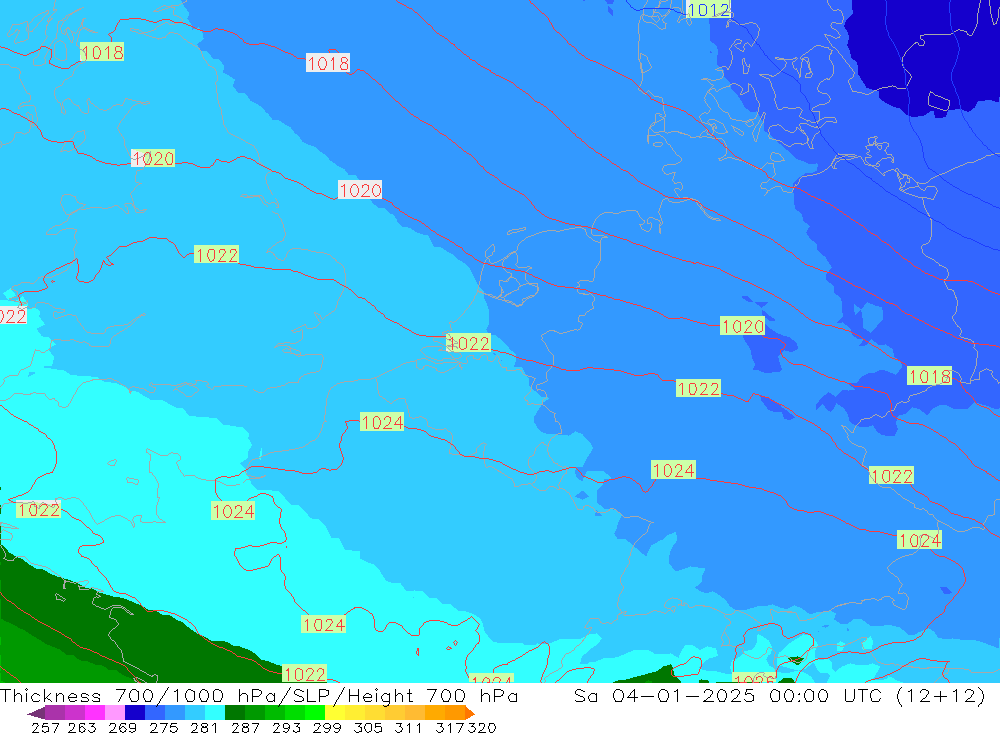Click the legend value 287
Screen dimensions: 1000x733
[245, 727]
